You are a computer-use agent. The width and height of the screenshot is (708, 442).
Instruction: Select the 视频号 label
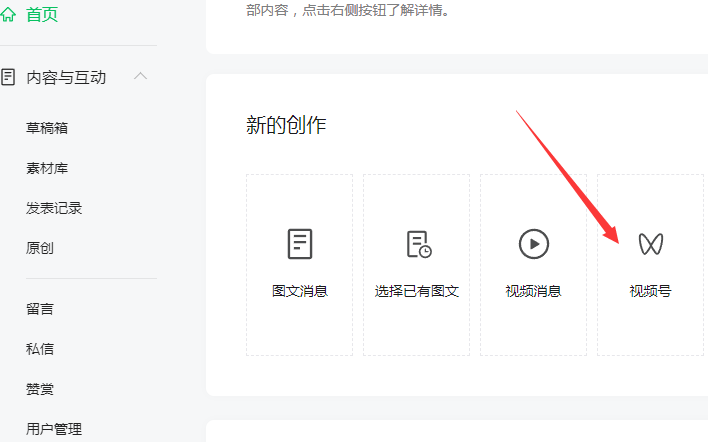point(650,291)
